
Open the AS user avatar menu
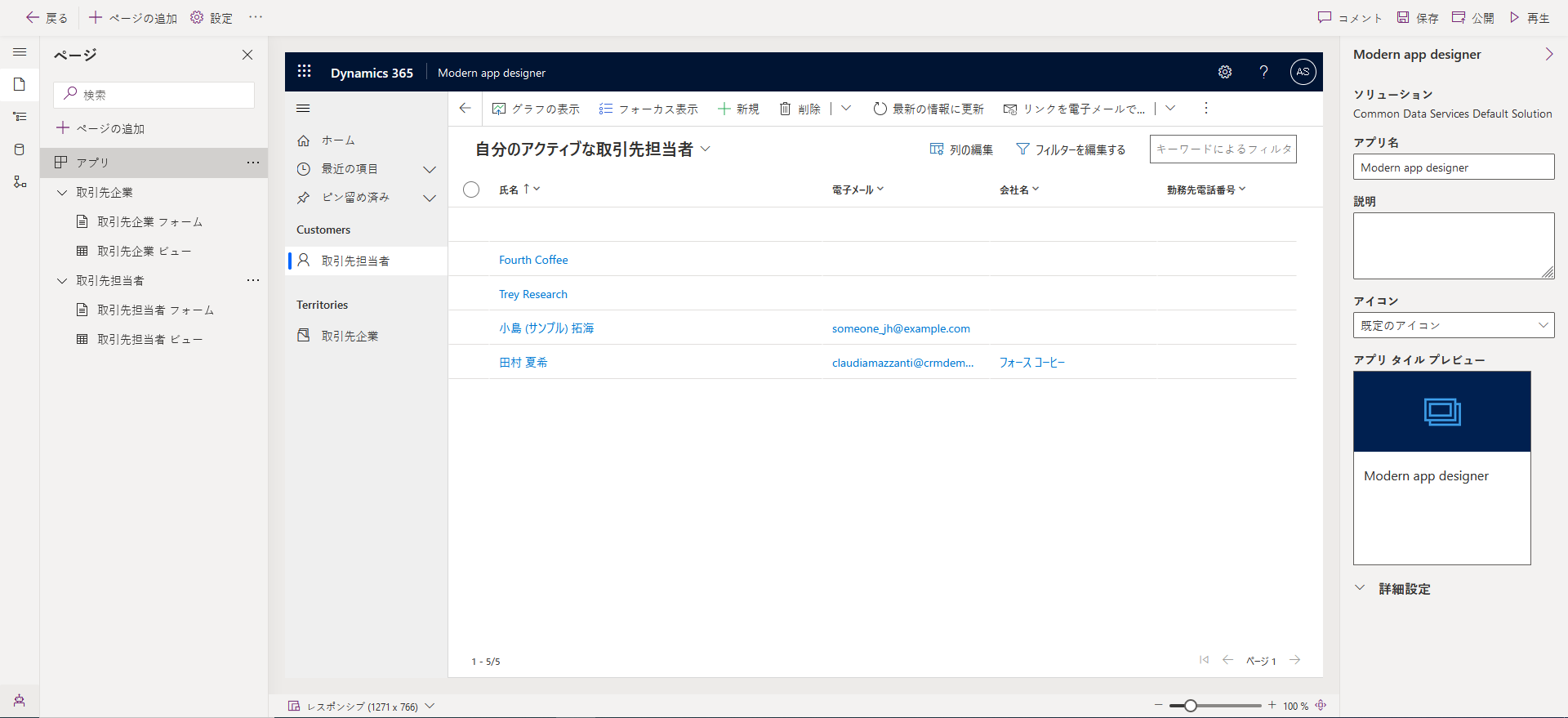click(x=1303, y=72)
